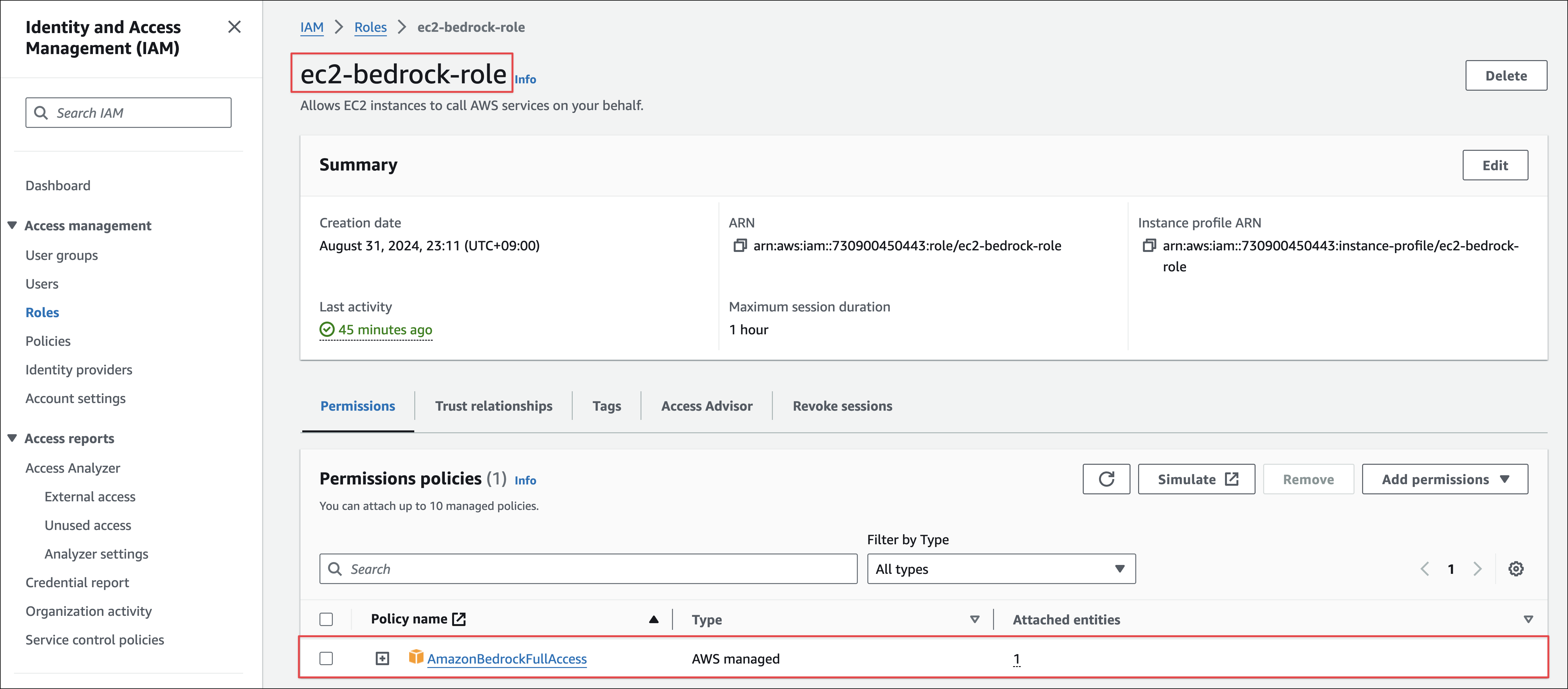Open the Filter by Type dropdown
The image size is (1568, 689).
click(x=1001, y=568)
